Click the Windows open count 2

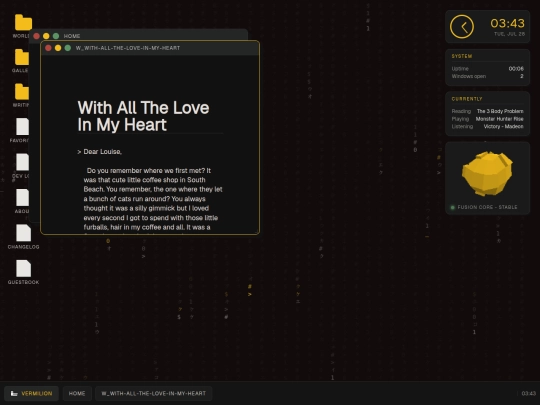[x=522, y=76]
